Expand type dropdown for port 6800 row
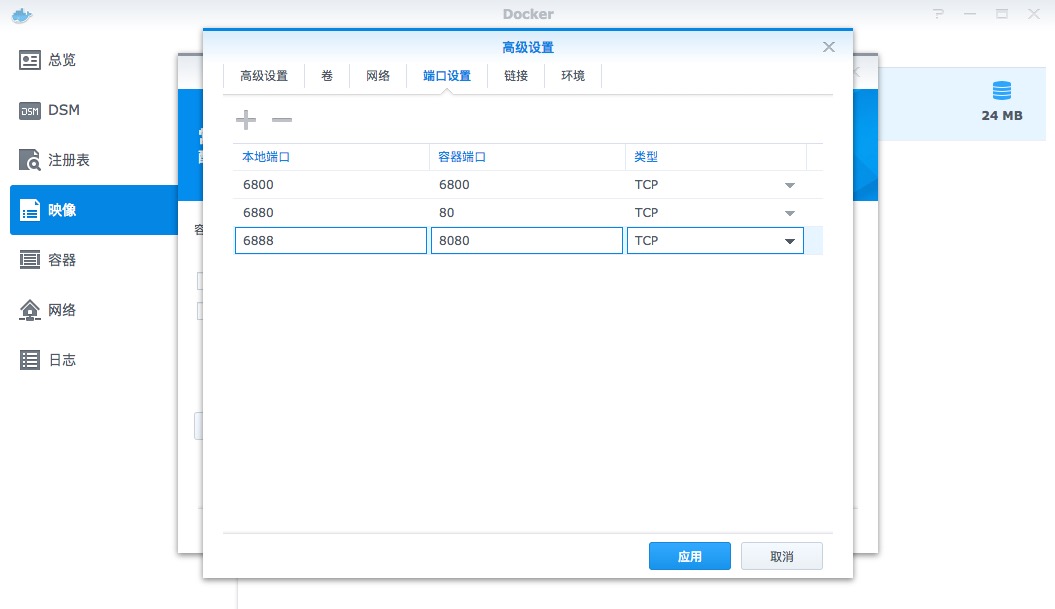The height and width of the screenshot is (609, 1055). point(789,185)
